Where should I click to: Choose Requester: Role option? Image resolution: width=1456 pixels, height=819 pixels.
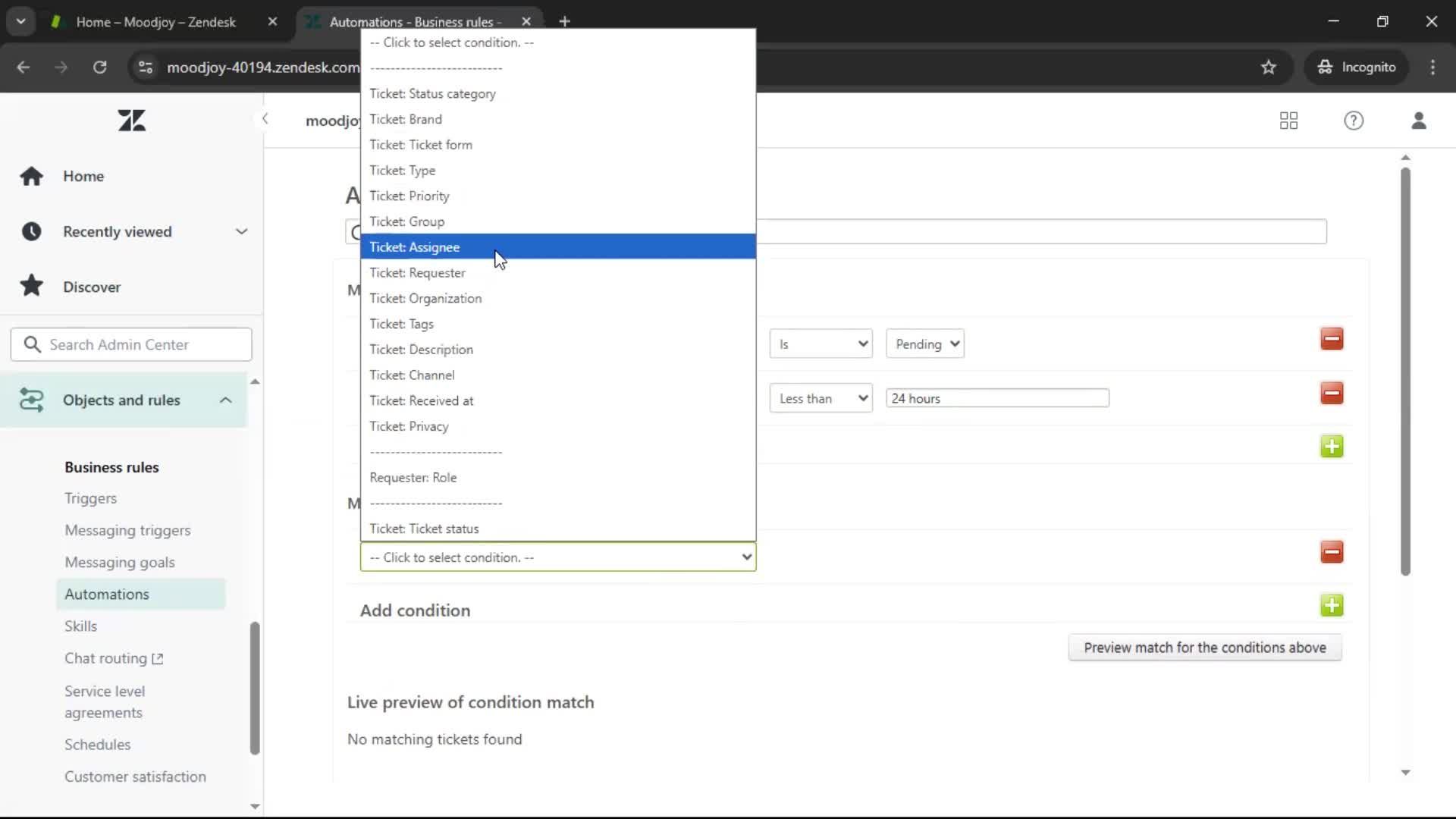point(558,477)
